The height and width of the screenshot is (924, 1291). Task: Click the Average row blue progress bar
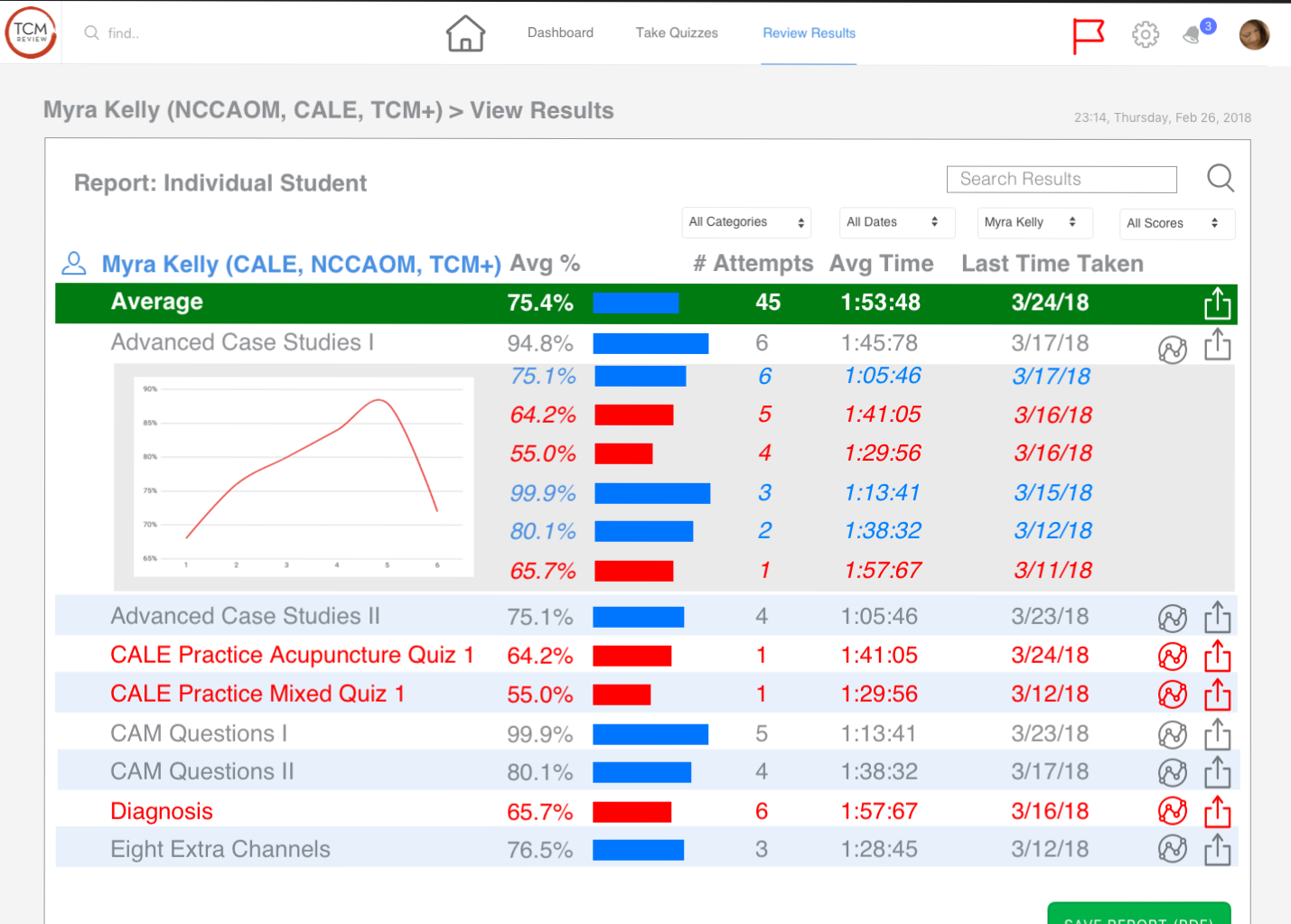click(636, 303)
